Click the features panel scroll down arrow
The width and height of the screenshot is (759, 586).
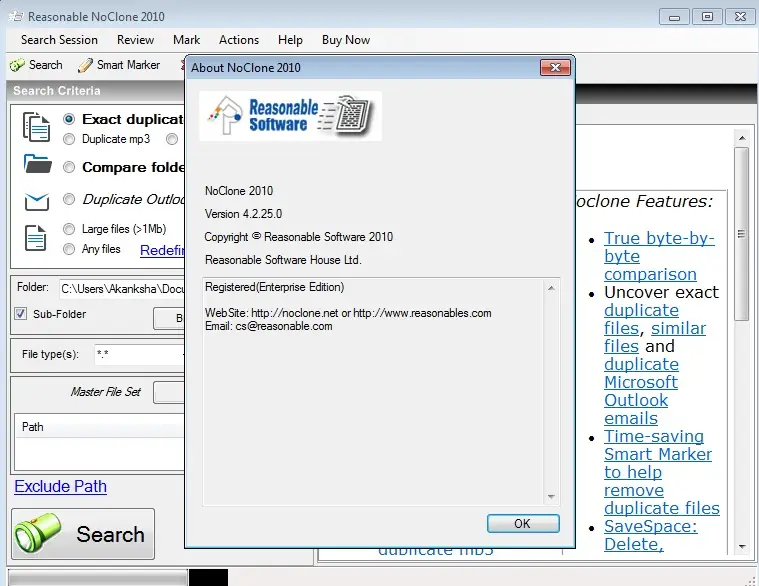point(742,547)
